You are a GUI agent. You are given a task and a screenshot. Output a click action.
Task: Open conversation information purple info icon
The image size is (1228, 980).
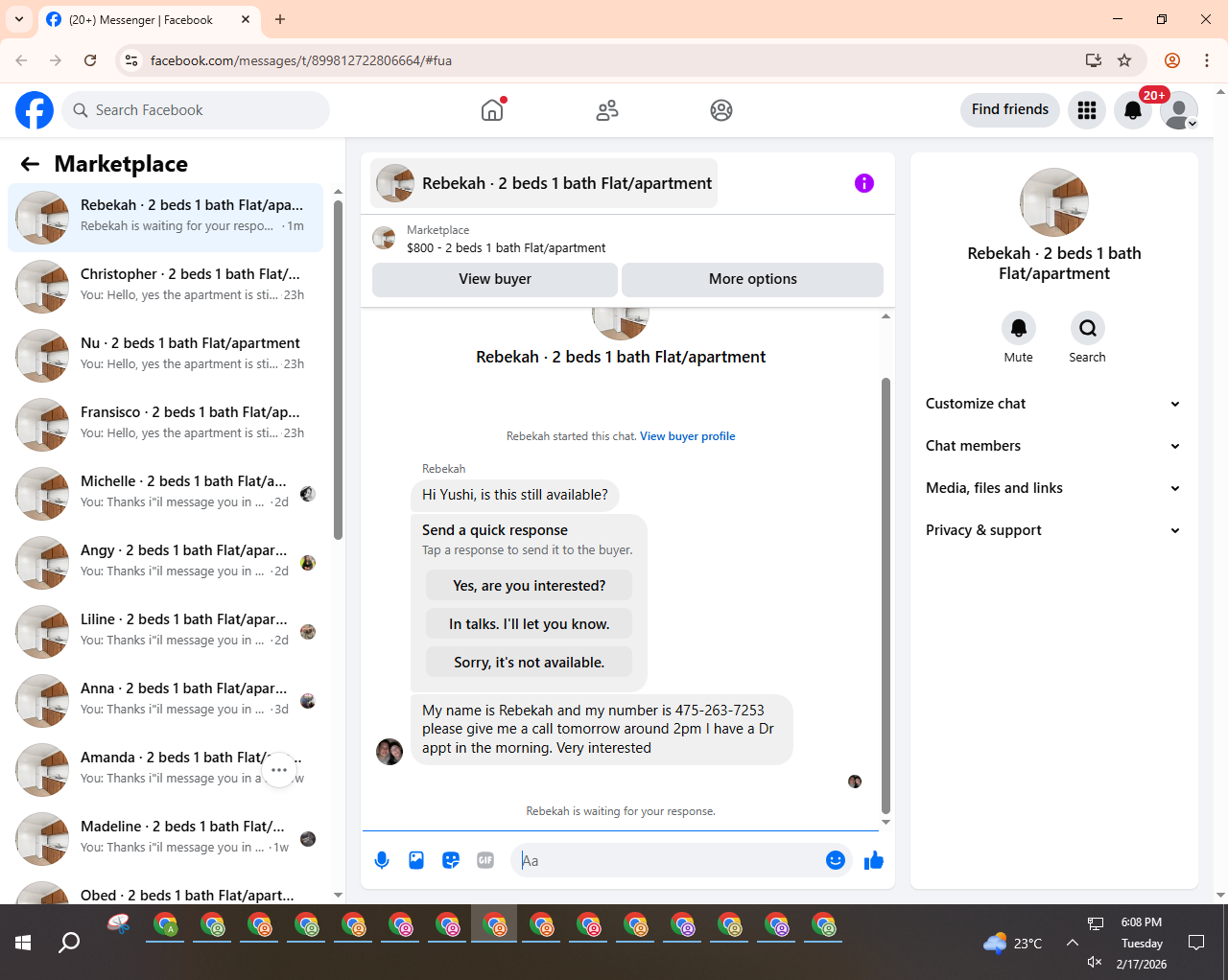click(864, 183)
